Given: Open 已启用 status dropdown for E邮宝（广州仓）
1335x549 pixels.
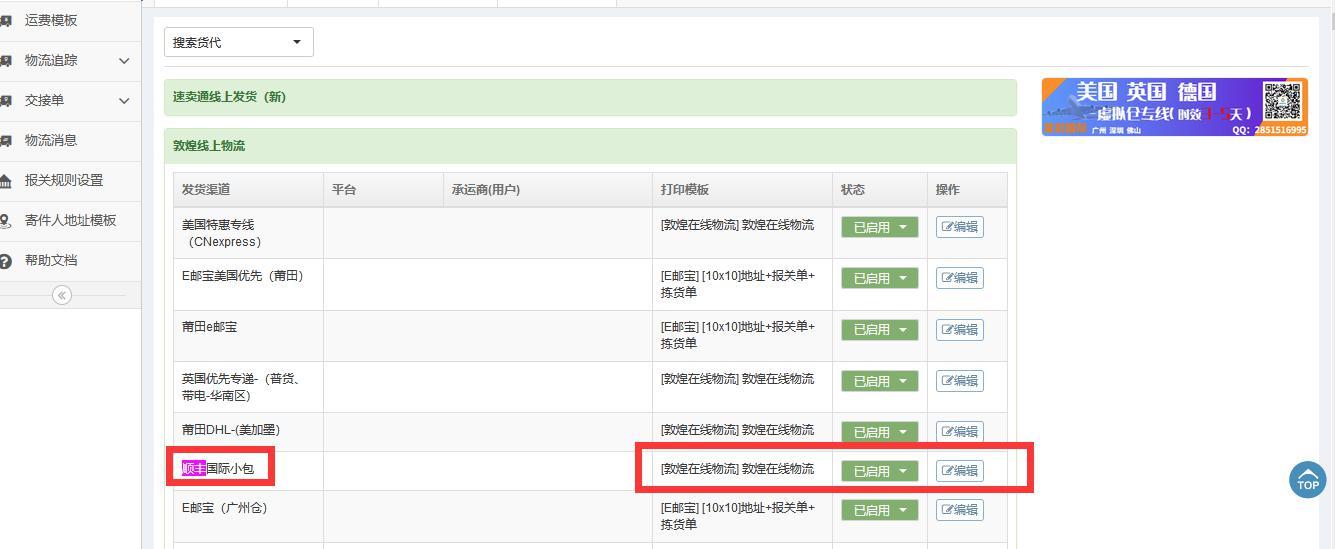Looking at the screenshot, I should click(879, 510).
